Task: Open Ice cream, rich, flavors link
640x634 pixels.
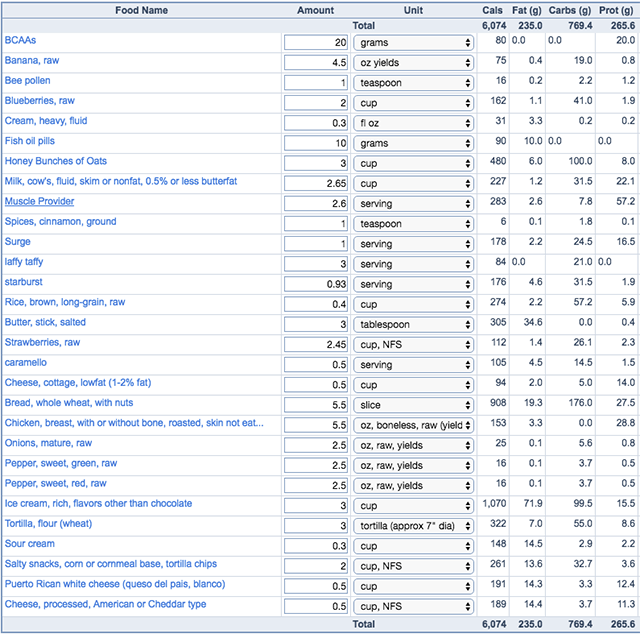Action: point(98,503)
